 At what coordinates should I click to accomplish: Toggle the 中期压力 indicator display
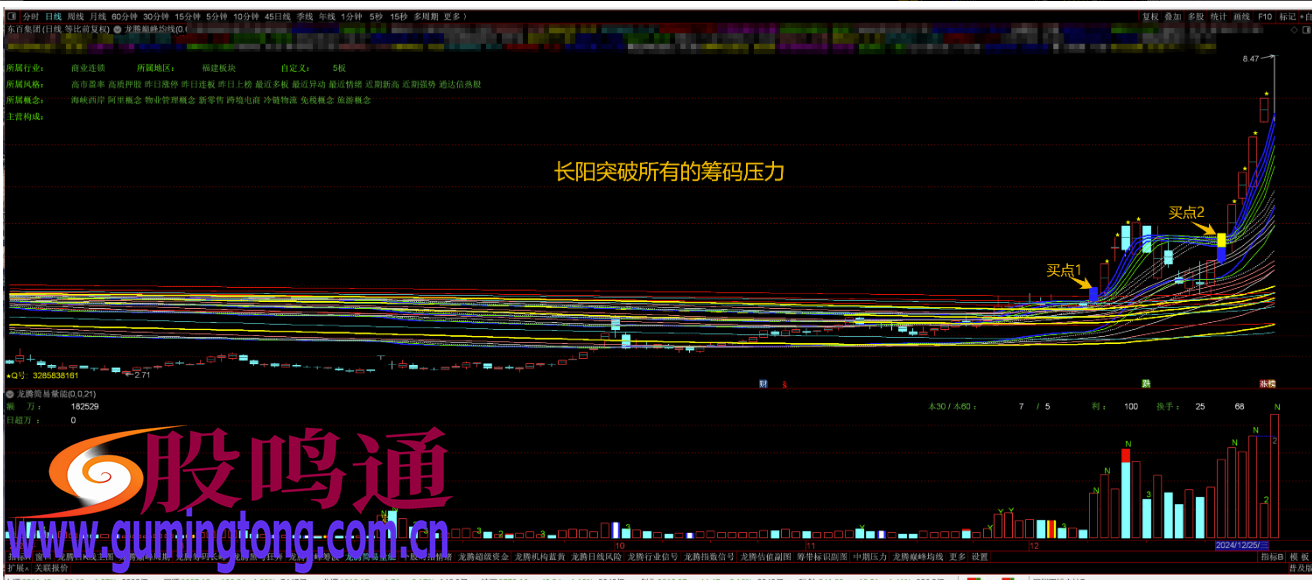click(868, 560)
